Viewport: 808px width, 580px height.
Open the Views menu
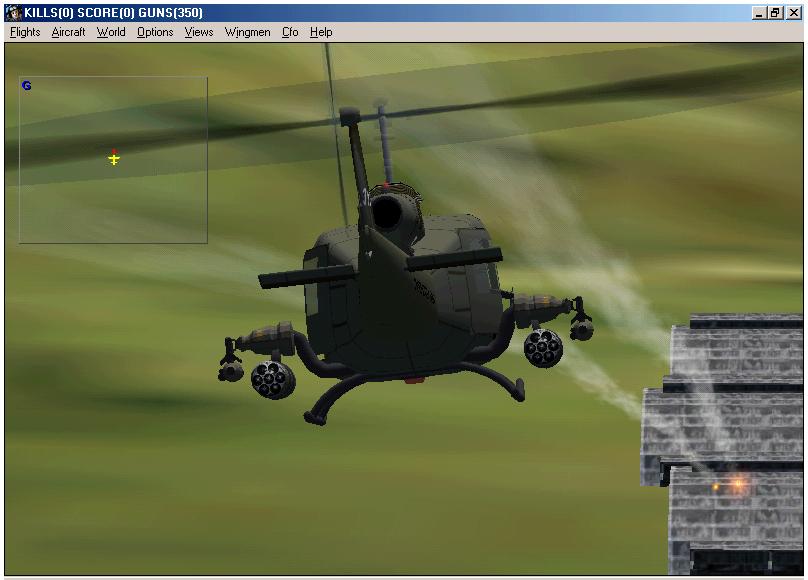(199, 32)
